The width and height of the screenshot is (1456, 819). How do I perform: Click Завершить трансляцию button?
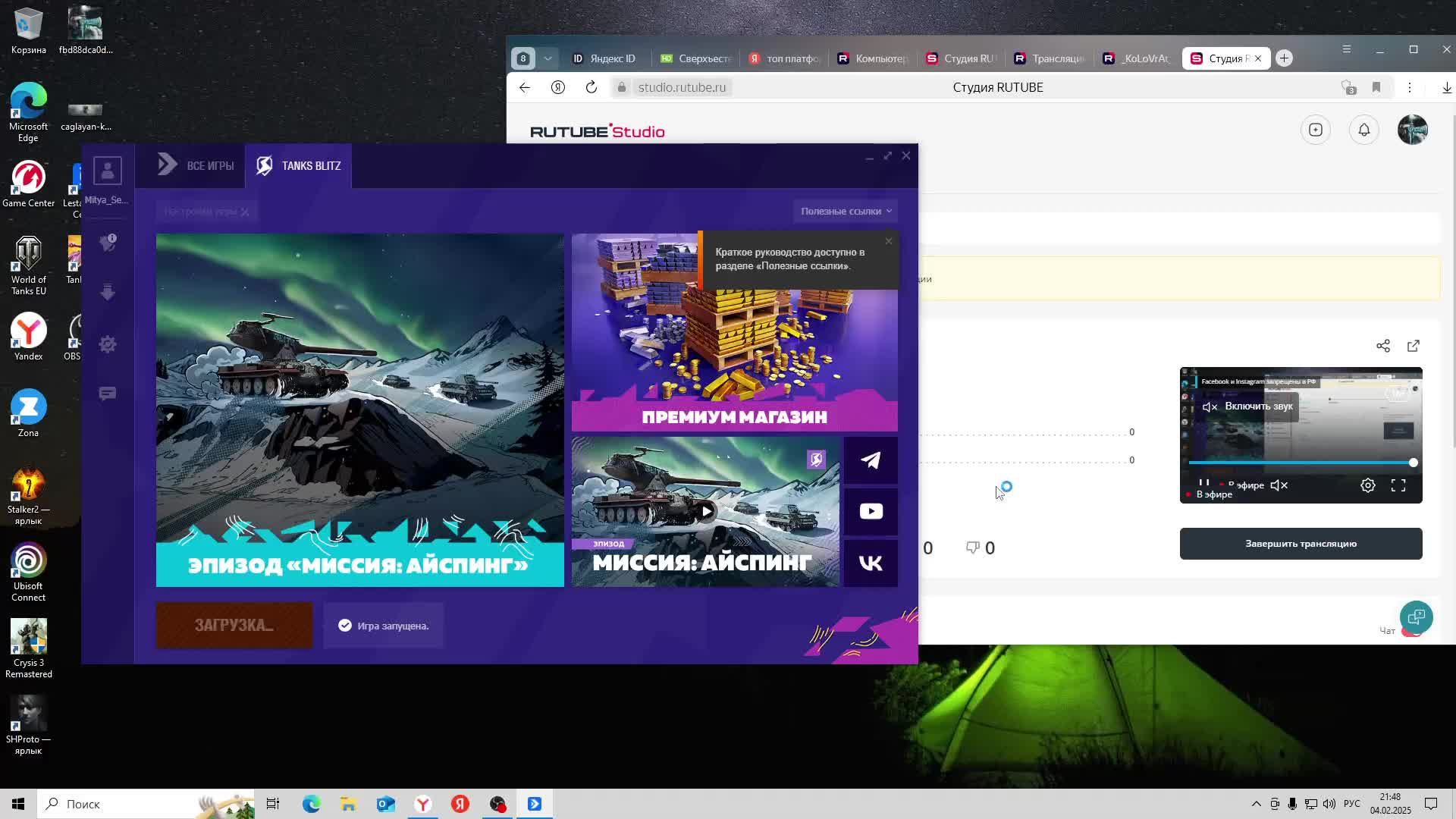[1301, 544]
